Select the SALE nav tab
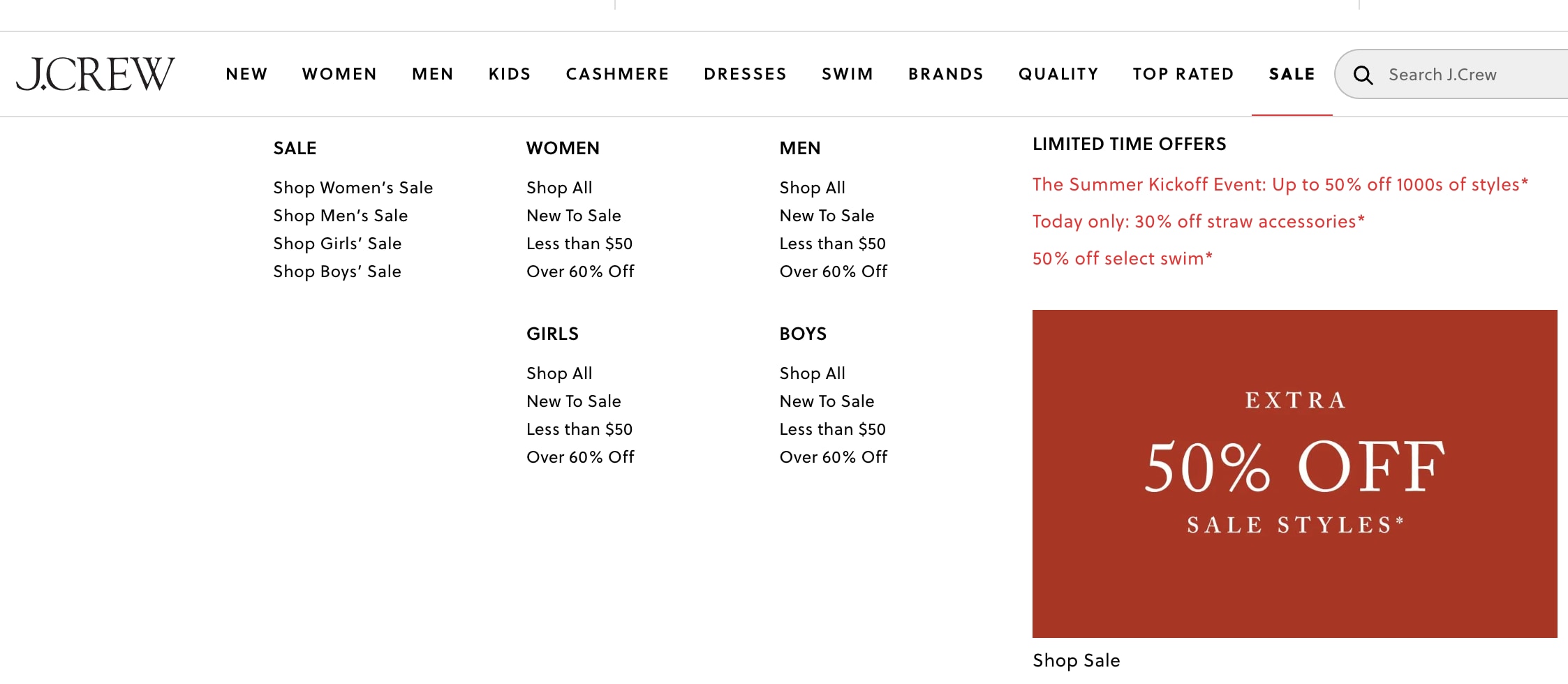Image resolution: width=1568 pixels, height=684 pixels. pyautogui.click(x=1292, y=74)
